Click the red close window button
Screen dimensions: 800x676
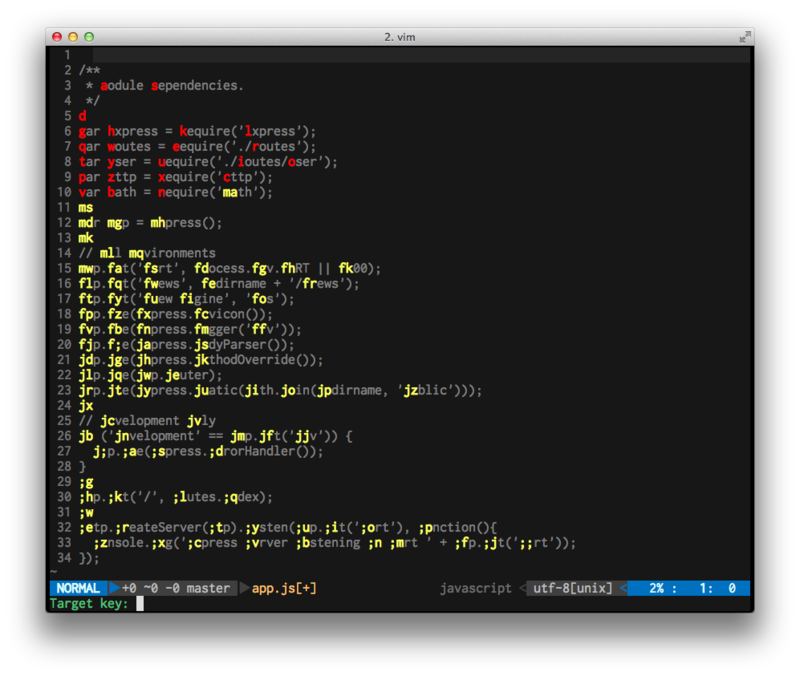point(57,37)
